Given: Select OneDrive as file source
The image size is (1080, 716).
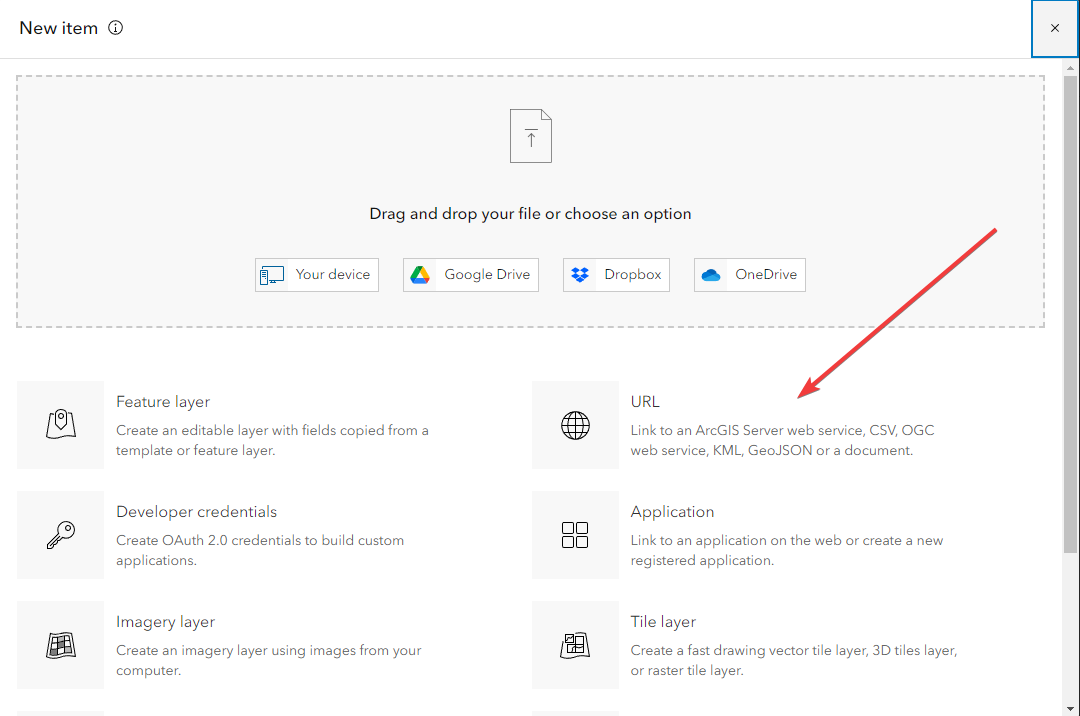Looking at the screenshot, I should (749, 274).
